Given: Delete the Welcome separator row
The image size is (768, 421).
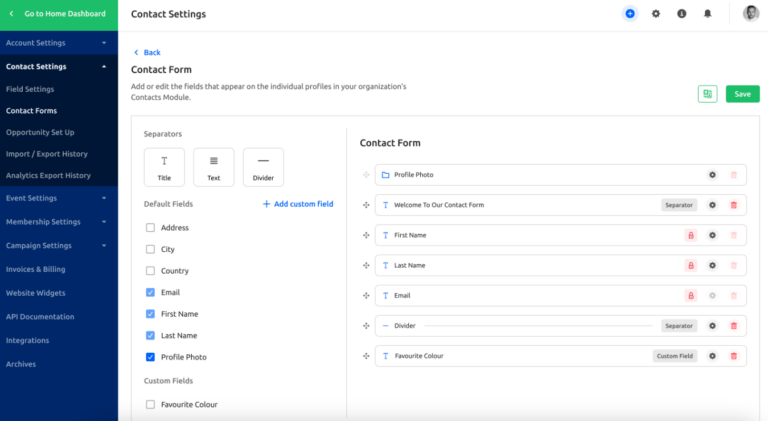Looking at the screenshot, I should (734, 205).
